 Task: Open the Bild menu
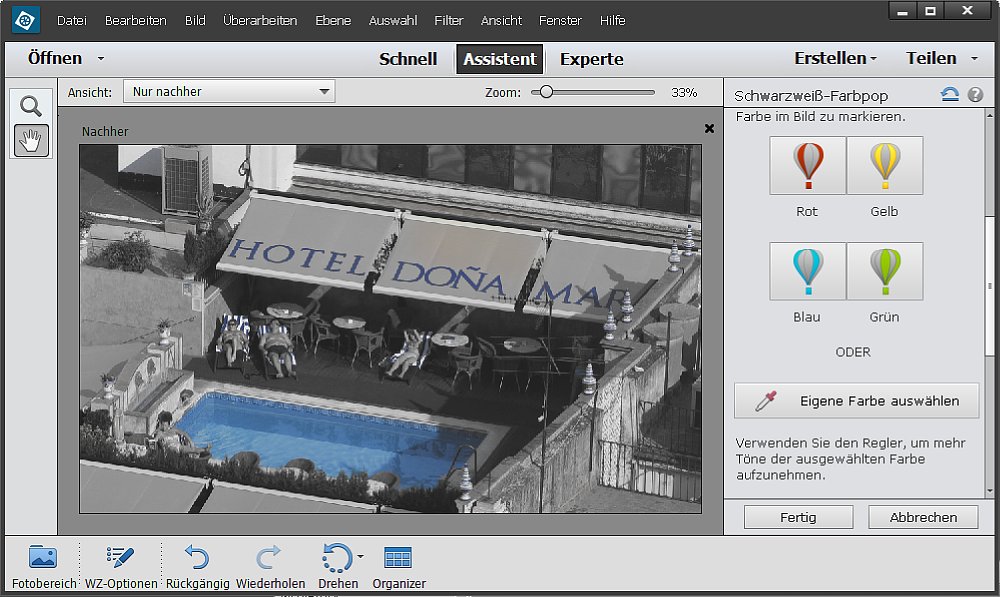(x=195, y=20)
